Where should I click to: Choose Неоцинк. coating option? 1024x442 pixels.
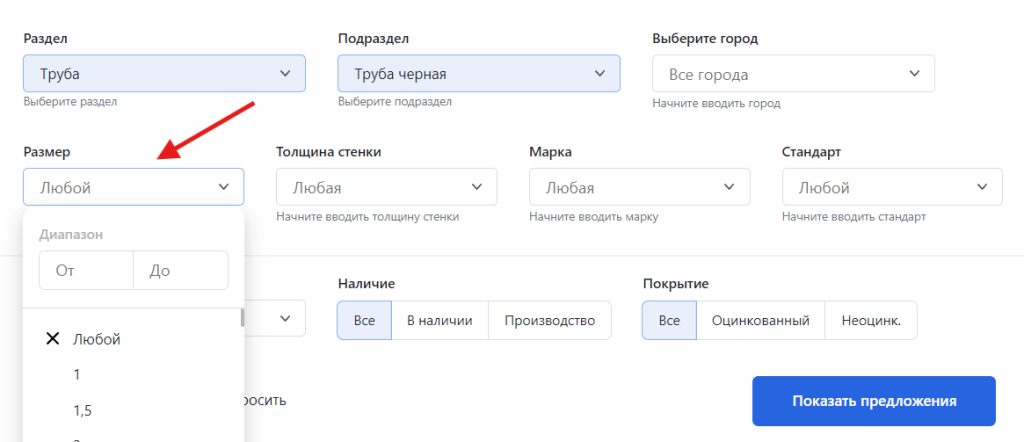click(x=870, y=321)
